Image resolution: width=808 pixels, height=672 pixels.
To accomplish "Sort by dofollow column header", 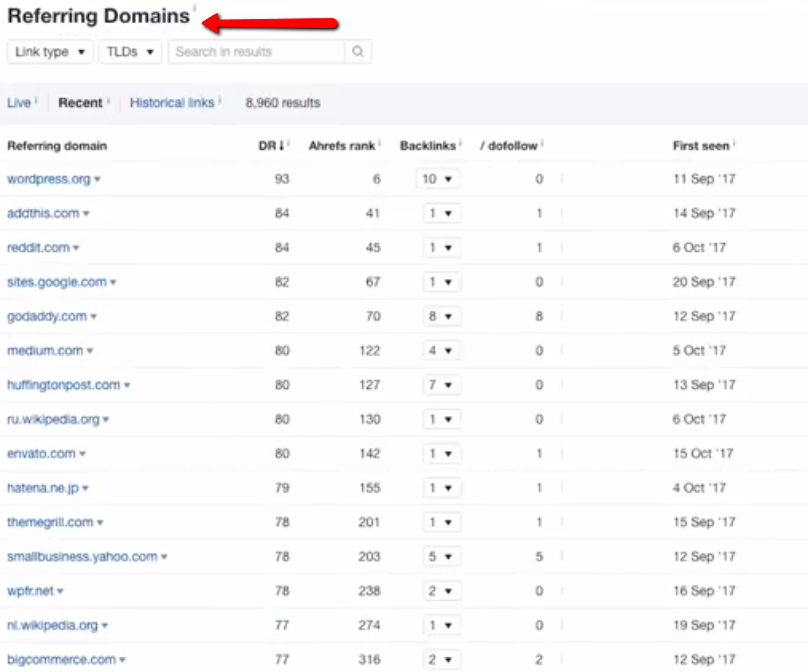I will (509, 146).
